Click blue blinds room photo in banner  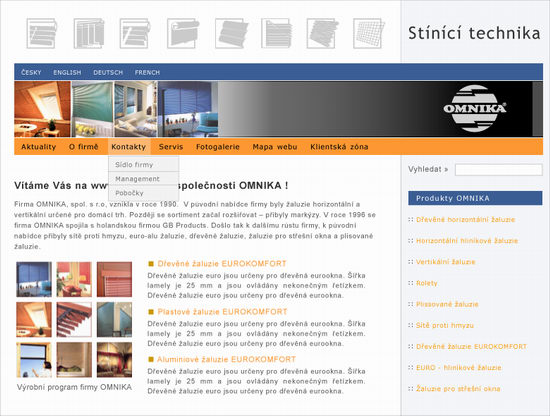click(x=188, y=109)
